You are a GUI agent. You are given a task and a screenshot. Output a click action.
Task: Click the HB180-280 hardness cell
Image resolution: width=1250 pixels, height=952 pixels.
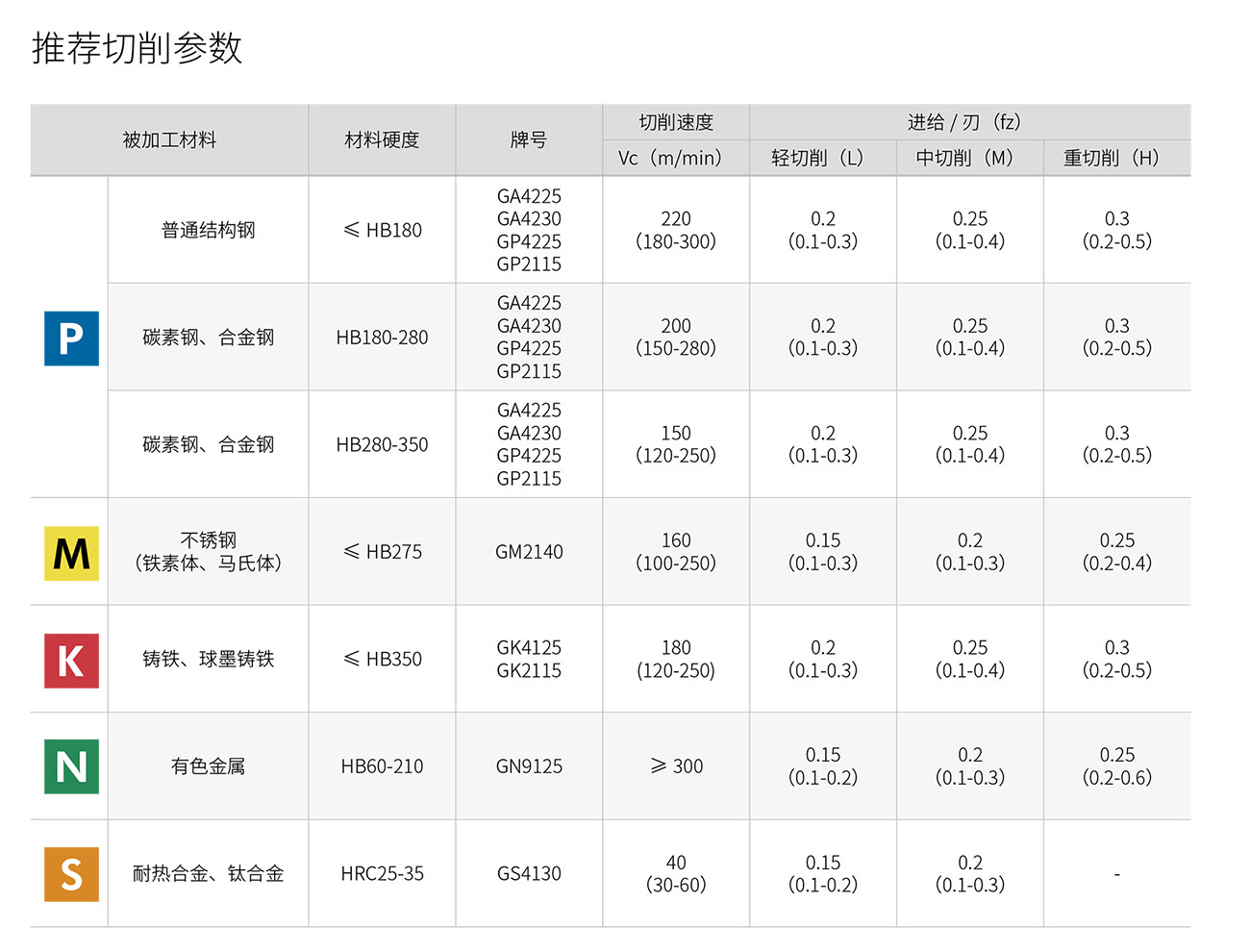(x=382, y=338)
